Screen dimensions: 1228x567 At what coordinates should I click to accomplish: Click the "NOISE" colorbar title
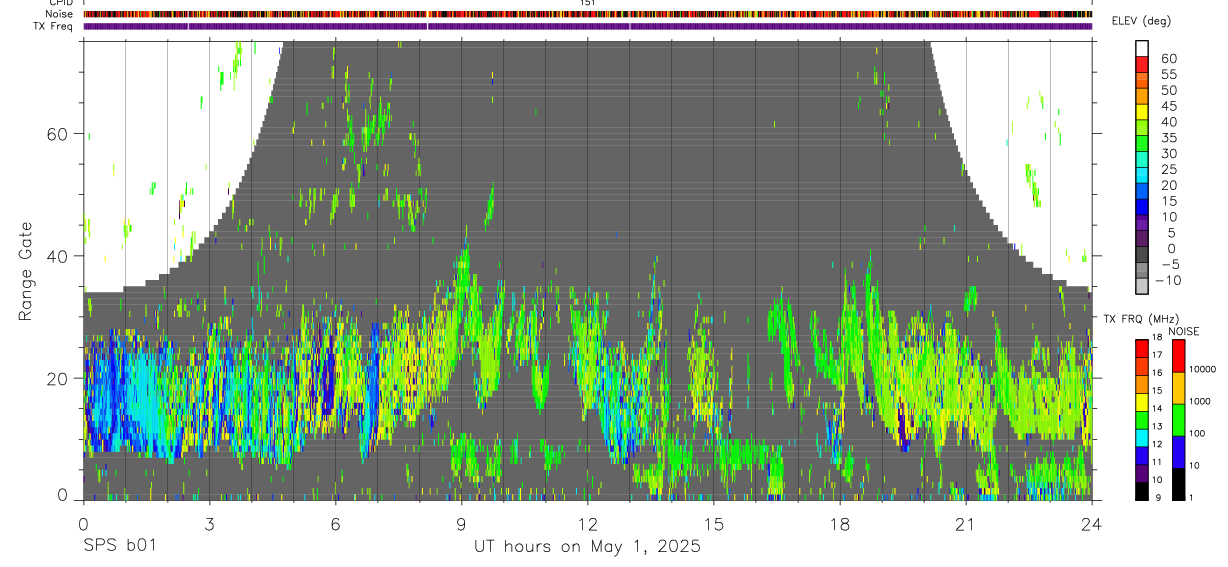[x=1183, y=331]
